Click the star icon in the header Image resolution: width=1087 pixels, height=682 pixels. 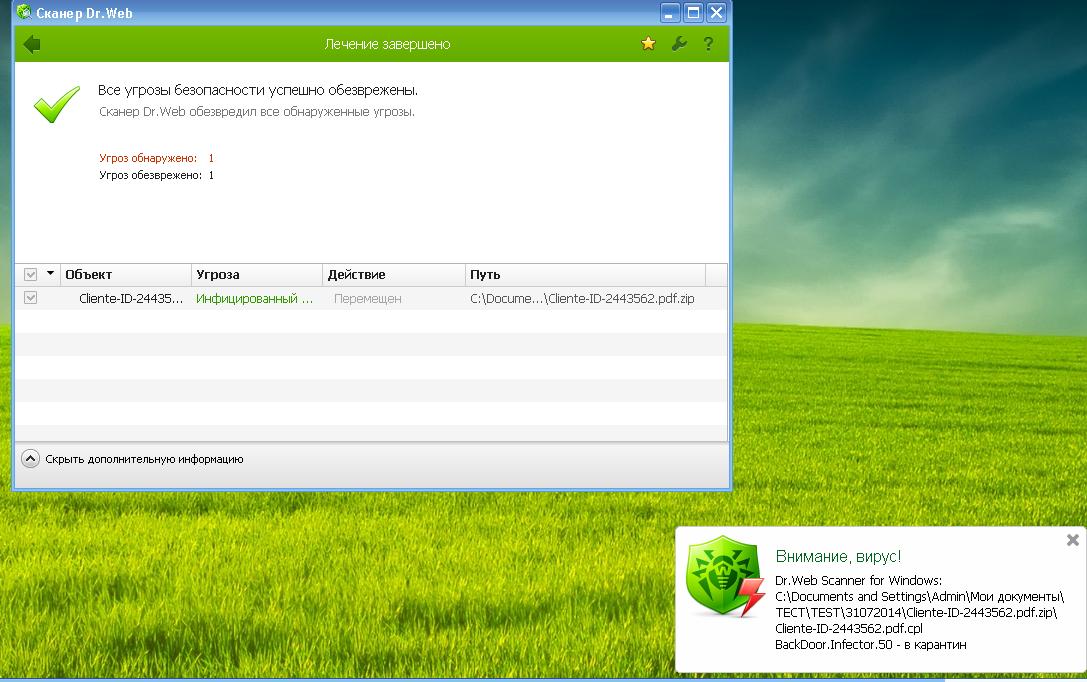point(648,44)
